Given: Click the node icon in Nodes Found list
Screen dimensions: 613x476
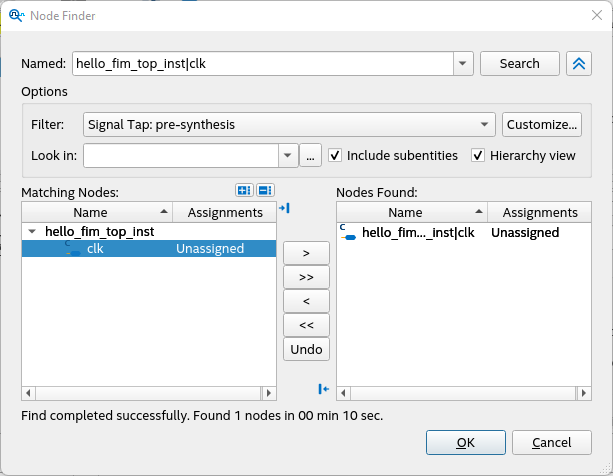Looking at the screenshot, I should point(347,233).
